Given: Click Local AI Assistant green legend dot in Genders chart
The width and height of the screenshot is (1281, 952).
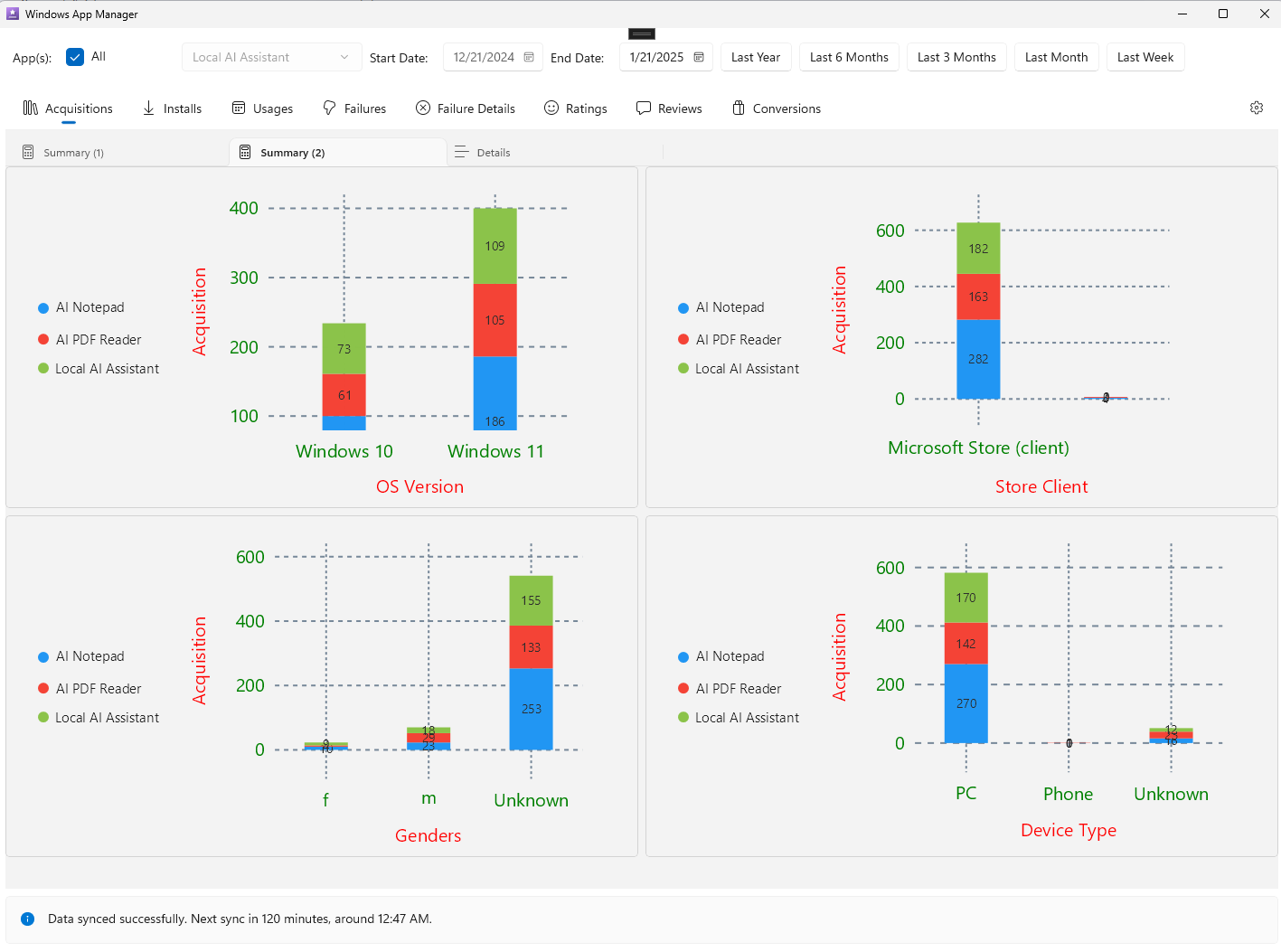Looking at the screenshot, I should pos(43,717).
